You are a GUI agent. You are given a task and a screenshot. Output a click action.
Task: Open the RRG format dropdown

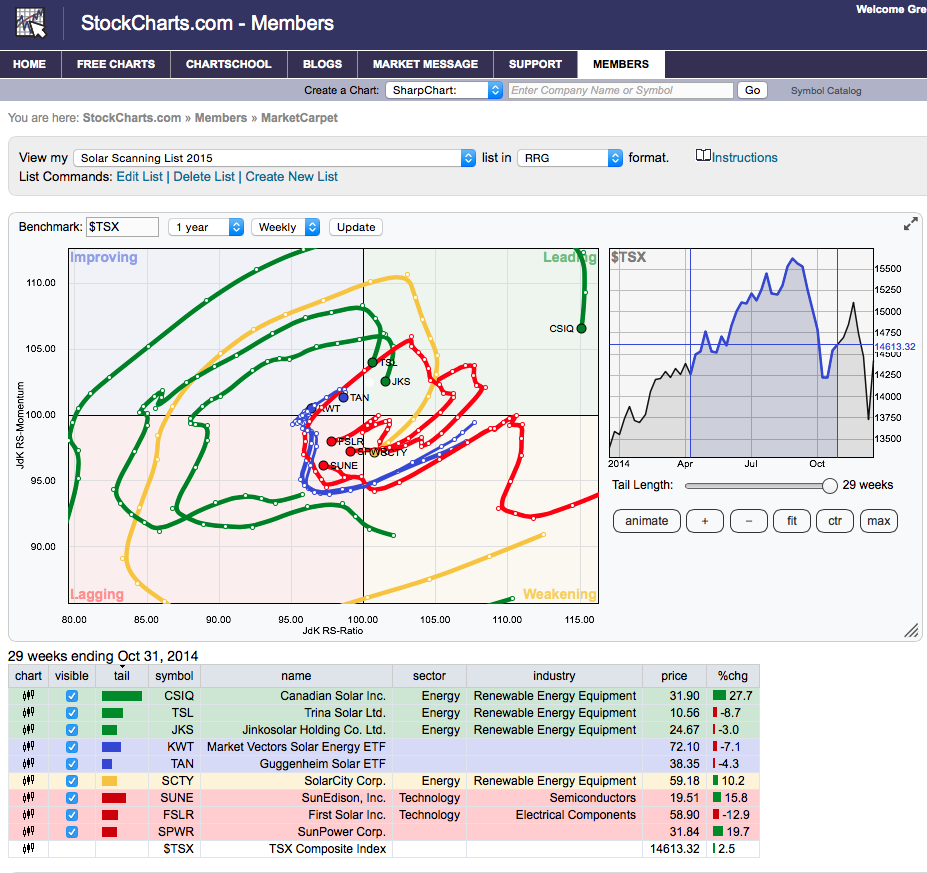569,158
